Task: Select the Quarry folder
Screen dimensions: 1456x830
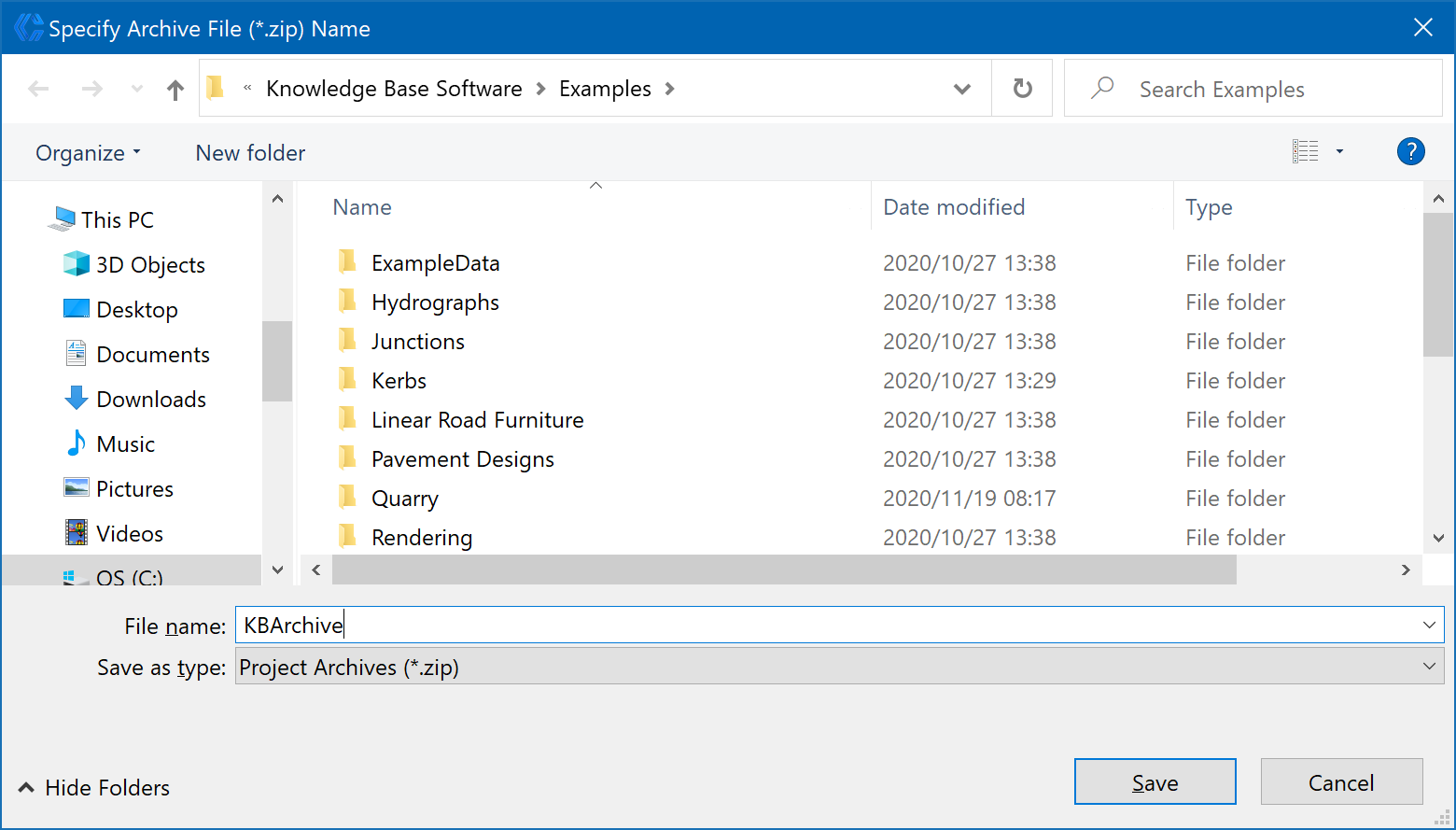Action: point(404,499)
